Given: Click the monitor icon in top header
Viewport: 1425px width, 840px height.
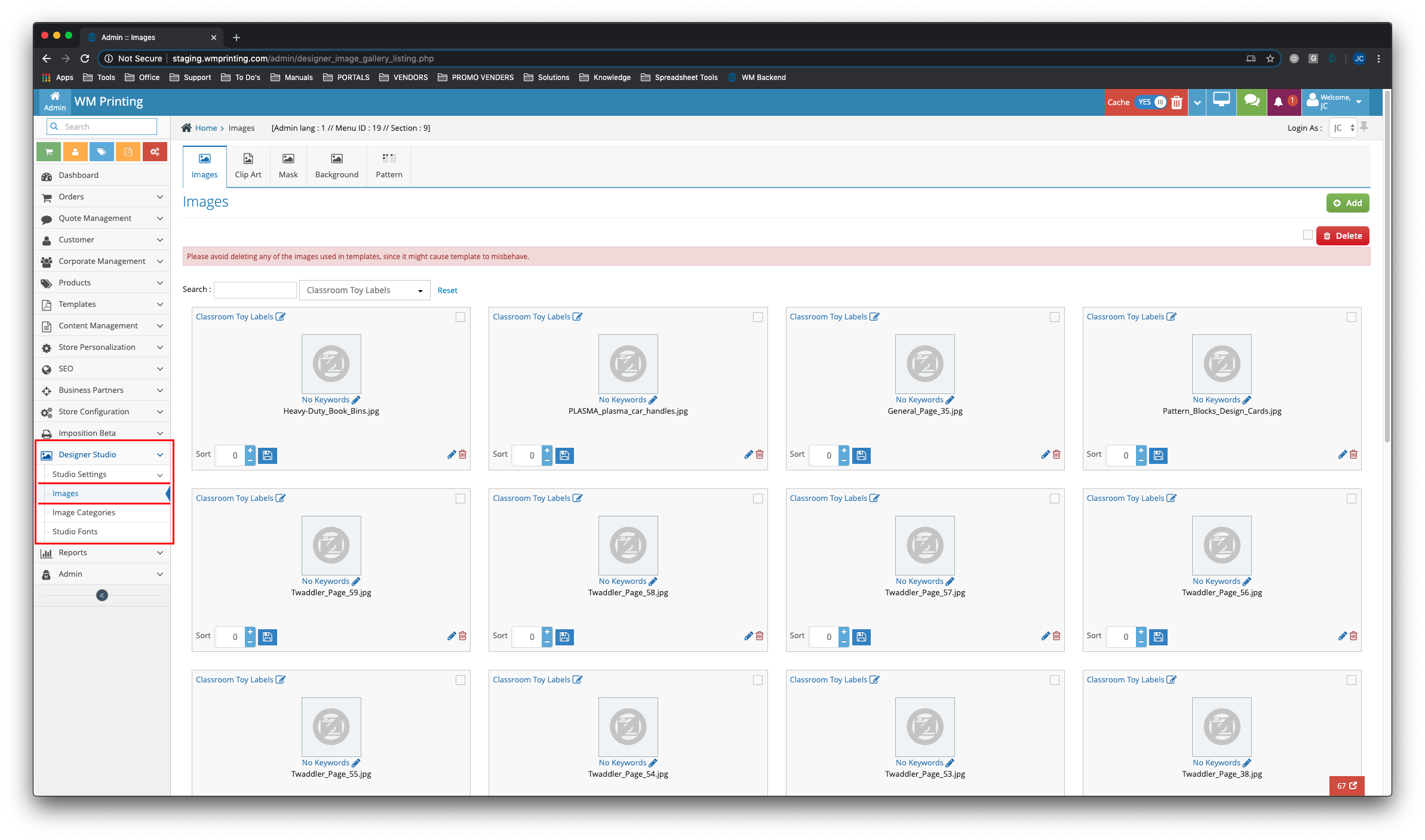Looking at the screenshot, I should click(x=1221, y=101).
